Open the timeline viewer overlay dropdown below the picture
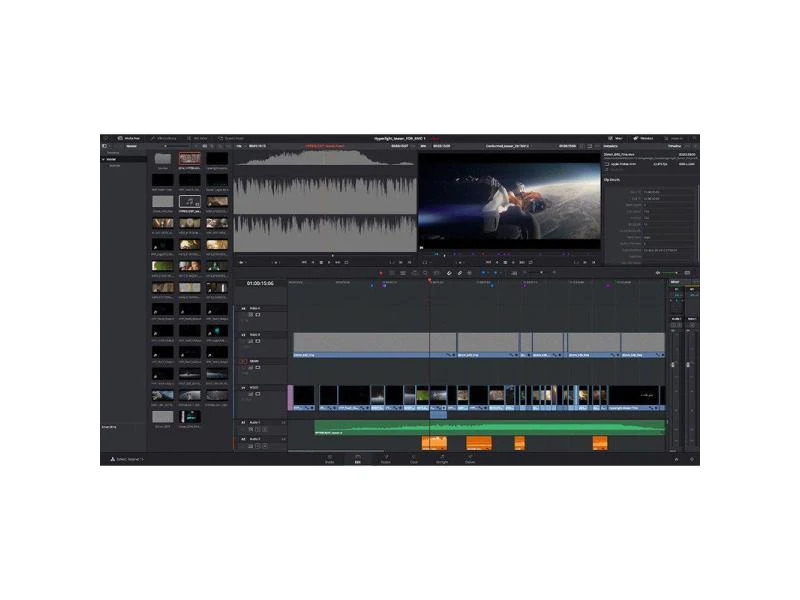 426,262
